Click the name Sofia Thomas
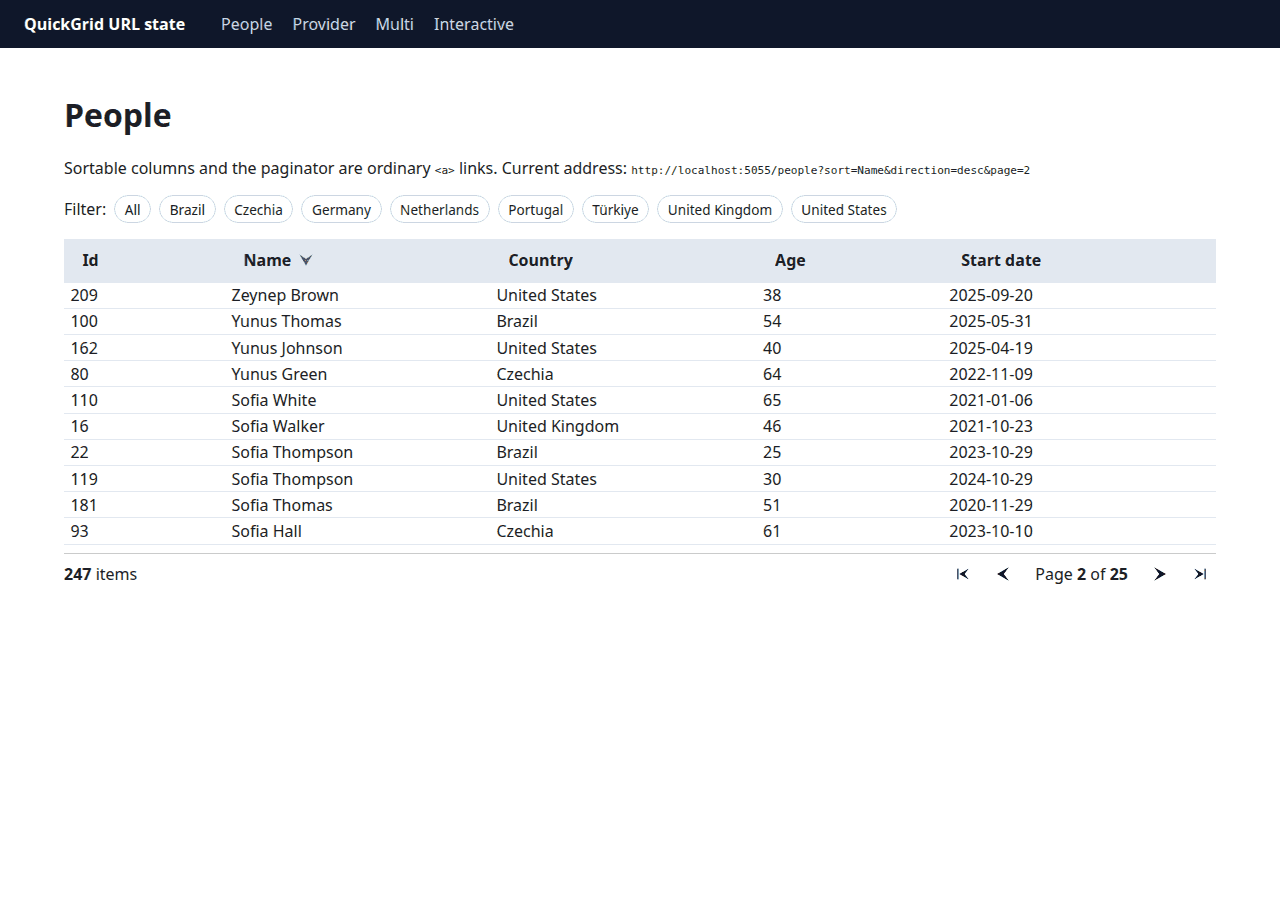Screen dimensions: 1280x900 tap(282, 505)
